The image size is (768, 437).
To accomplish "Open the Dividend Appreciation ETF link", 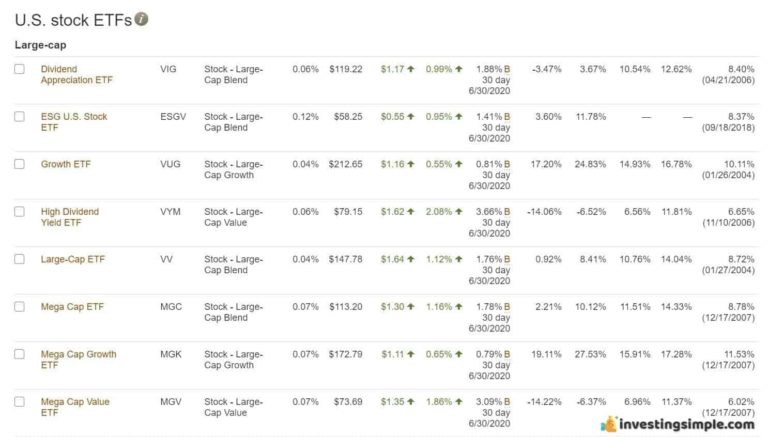I will 76,74.
